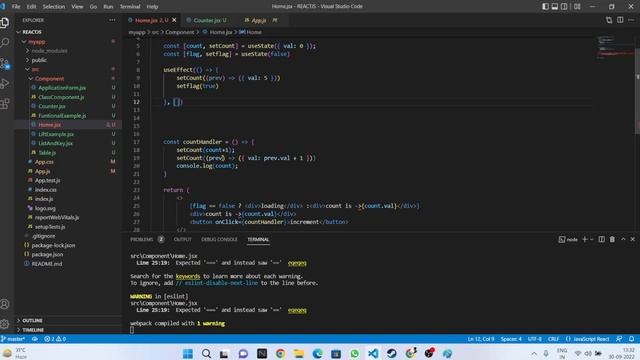
Task: Open Windows taskbar search
Action: coord(207,353)
